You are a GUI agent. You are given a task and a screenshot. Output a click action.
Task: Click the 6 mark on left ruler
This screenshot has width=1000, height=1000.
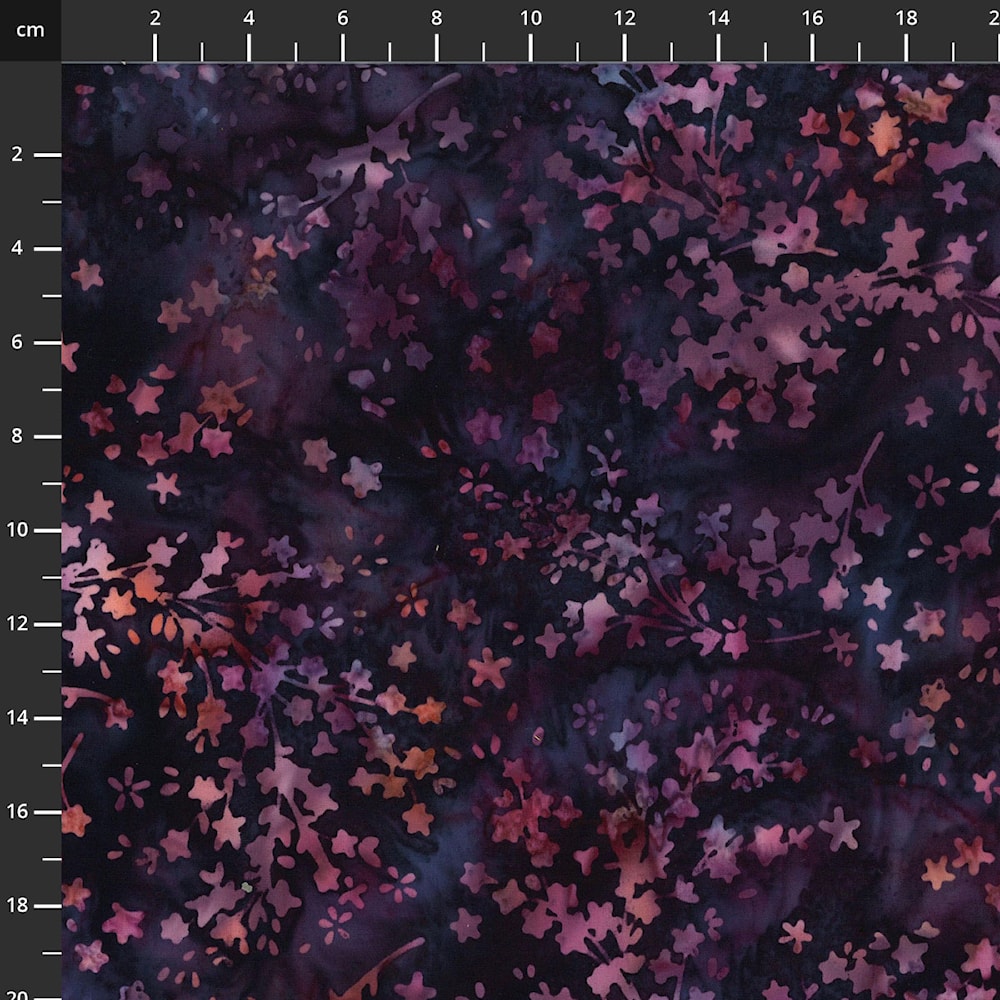coord(17,342)
